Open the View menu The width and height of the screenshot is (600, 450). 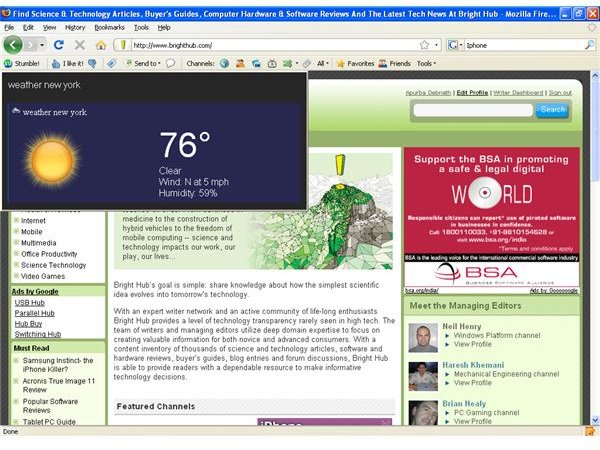point(49,28)
